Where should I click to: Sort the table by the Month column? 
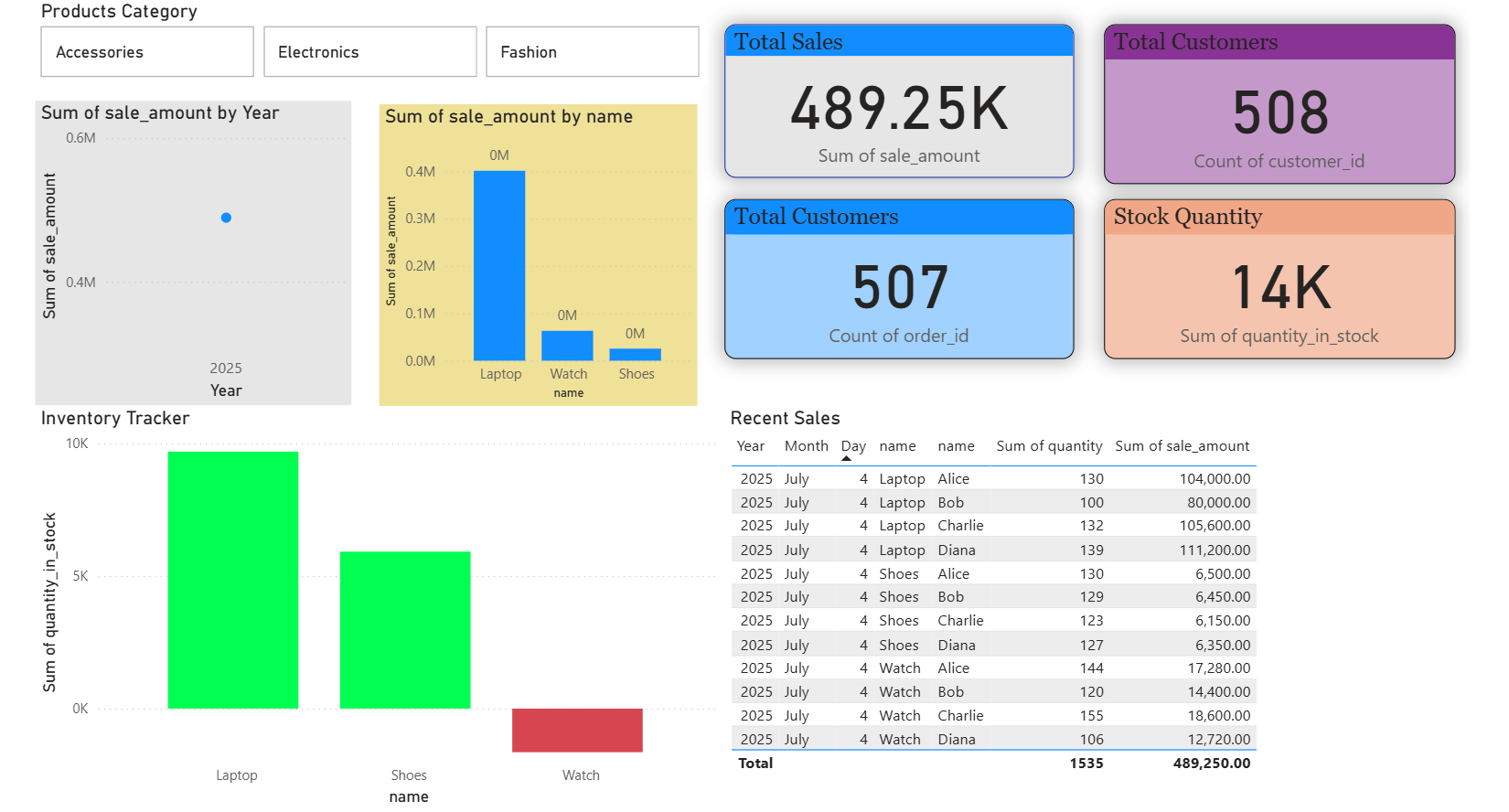click(806, 446)
